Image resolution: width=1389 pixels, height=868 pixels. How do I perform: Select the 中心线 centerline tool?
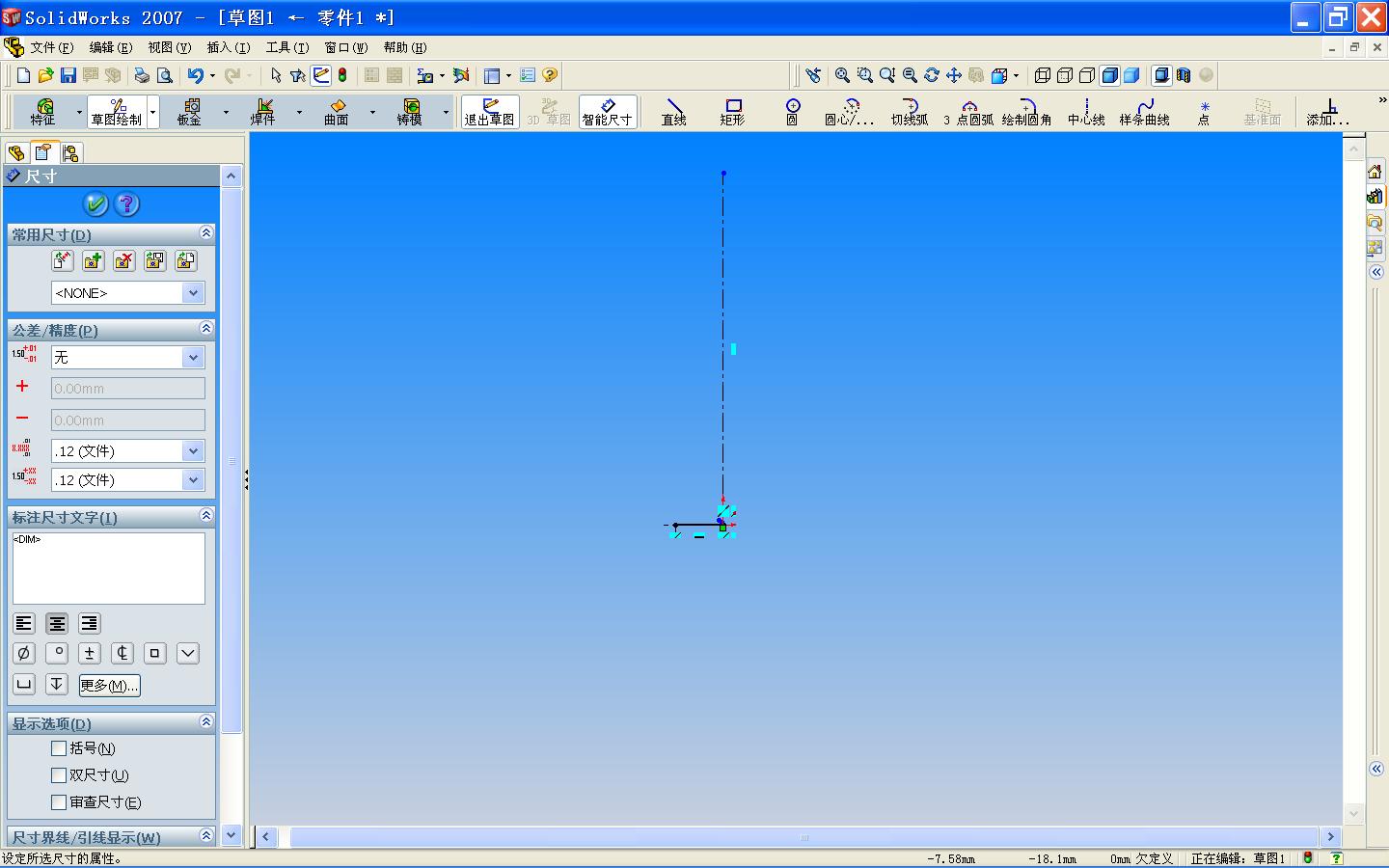click(x=1086, y=112)
